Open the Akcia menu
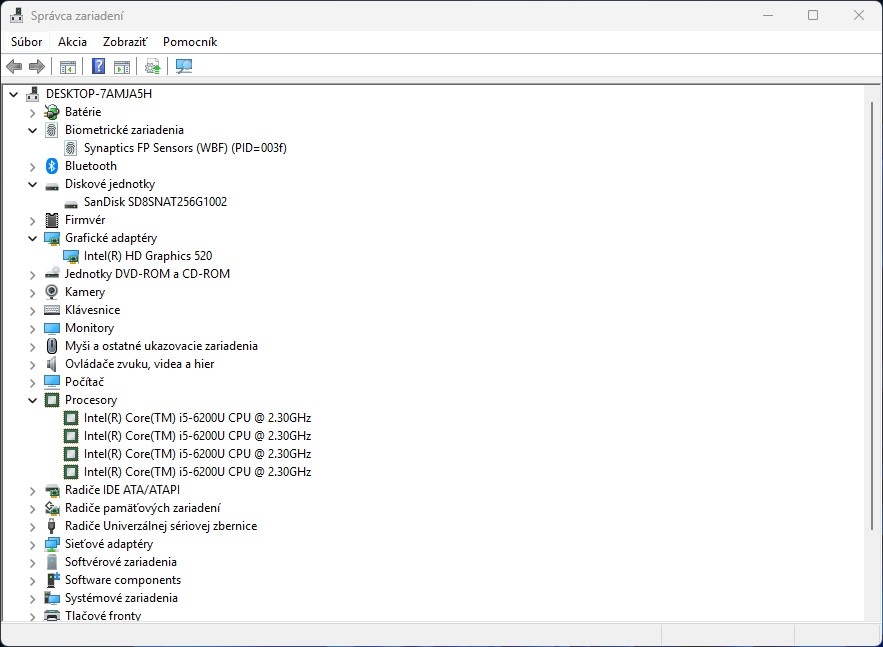 click(72, 42)
